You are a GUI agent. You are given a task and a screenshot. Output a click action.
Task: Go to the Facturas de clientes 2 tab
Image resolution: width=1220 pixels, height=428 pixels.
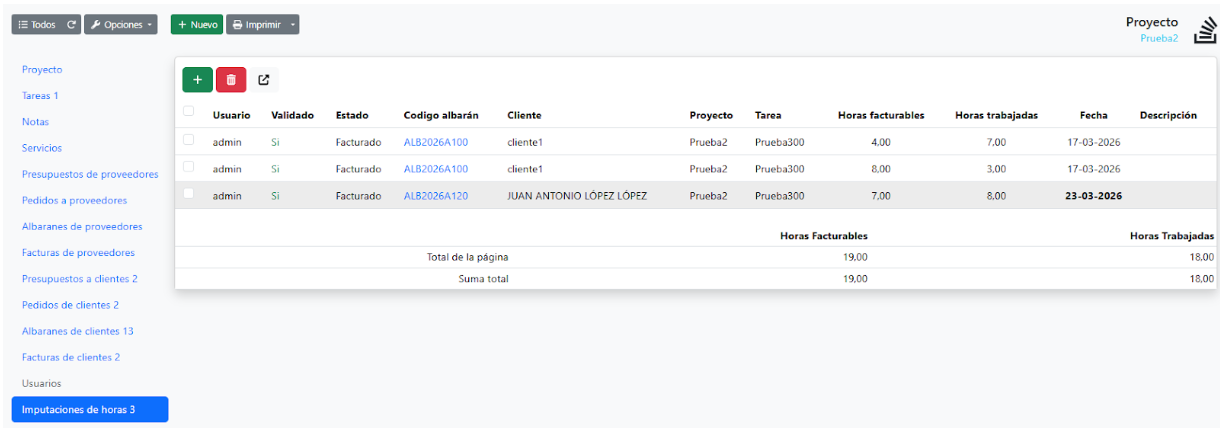[x=71, y=357]
